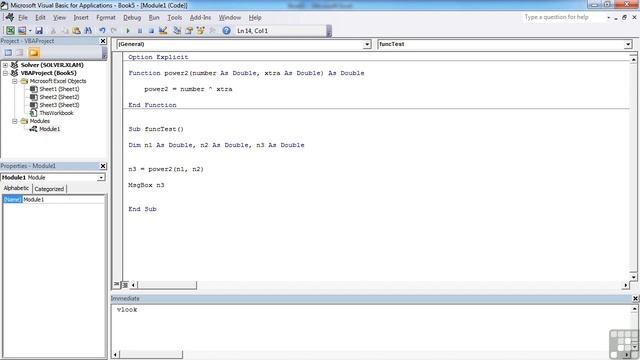The height and width of the screenshot is (360, 640).
Task: Select Sheet1 (Sheet1) in project tree
Action: pos(59,89)
